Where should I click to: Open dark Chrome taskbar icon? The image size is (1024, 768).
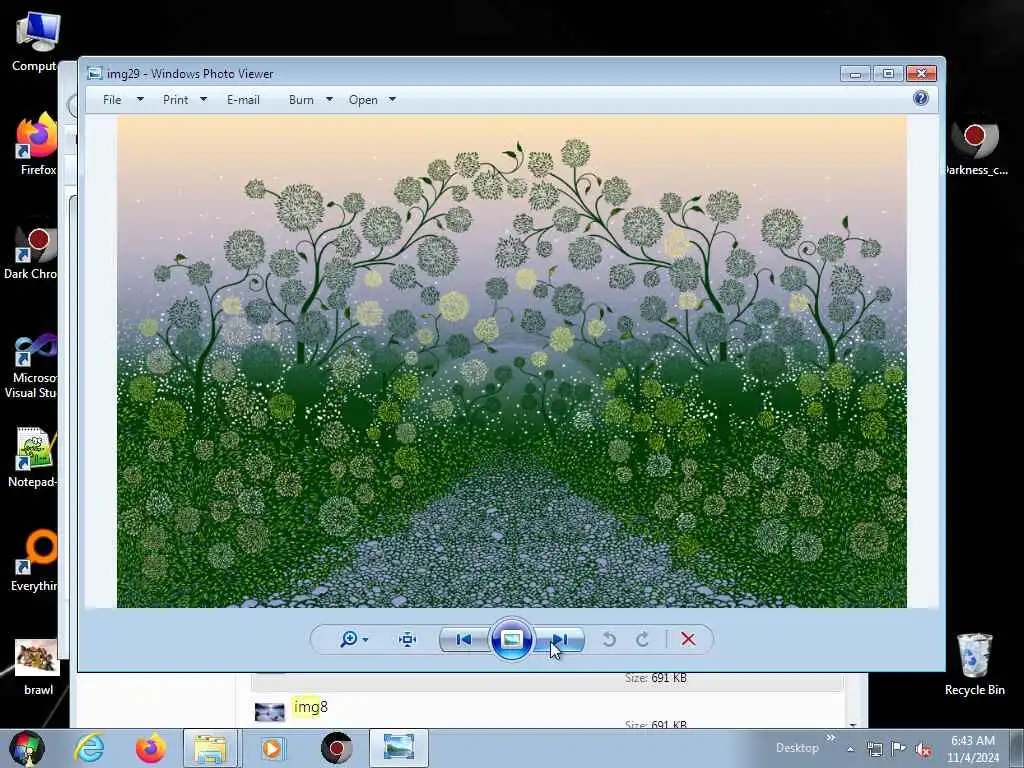(337, 748)
